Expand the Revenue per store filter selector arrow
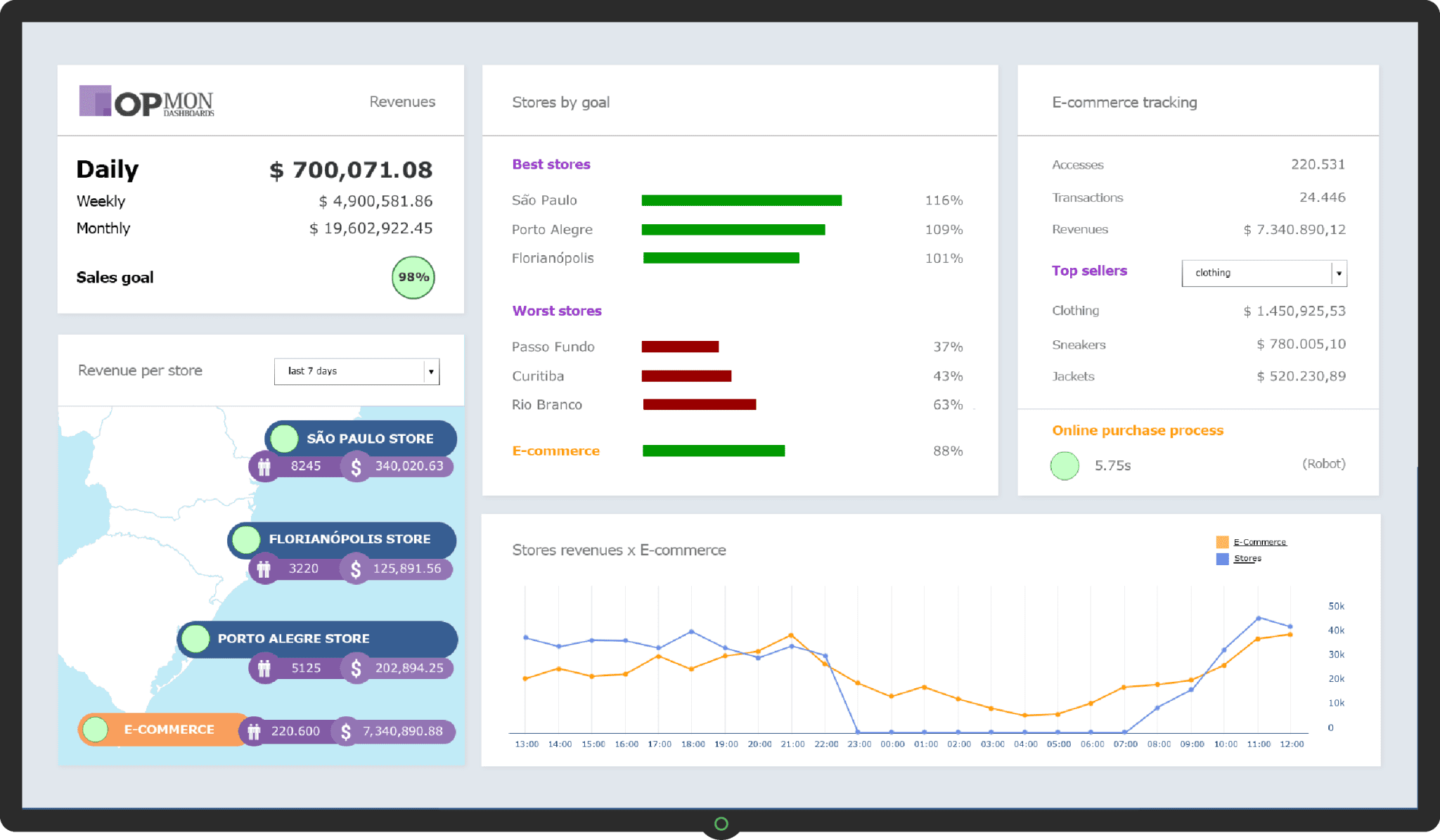This screenshot has height=840, width=1440. pyautogui.click(x=431, y=371)
